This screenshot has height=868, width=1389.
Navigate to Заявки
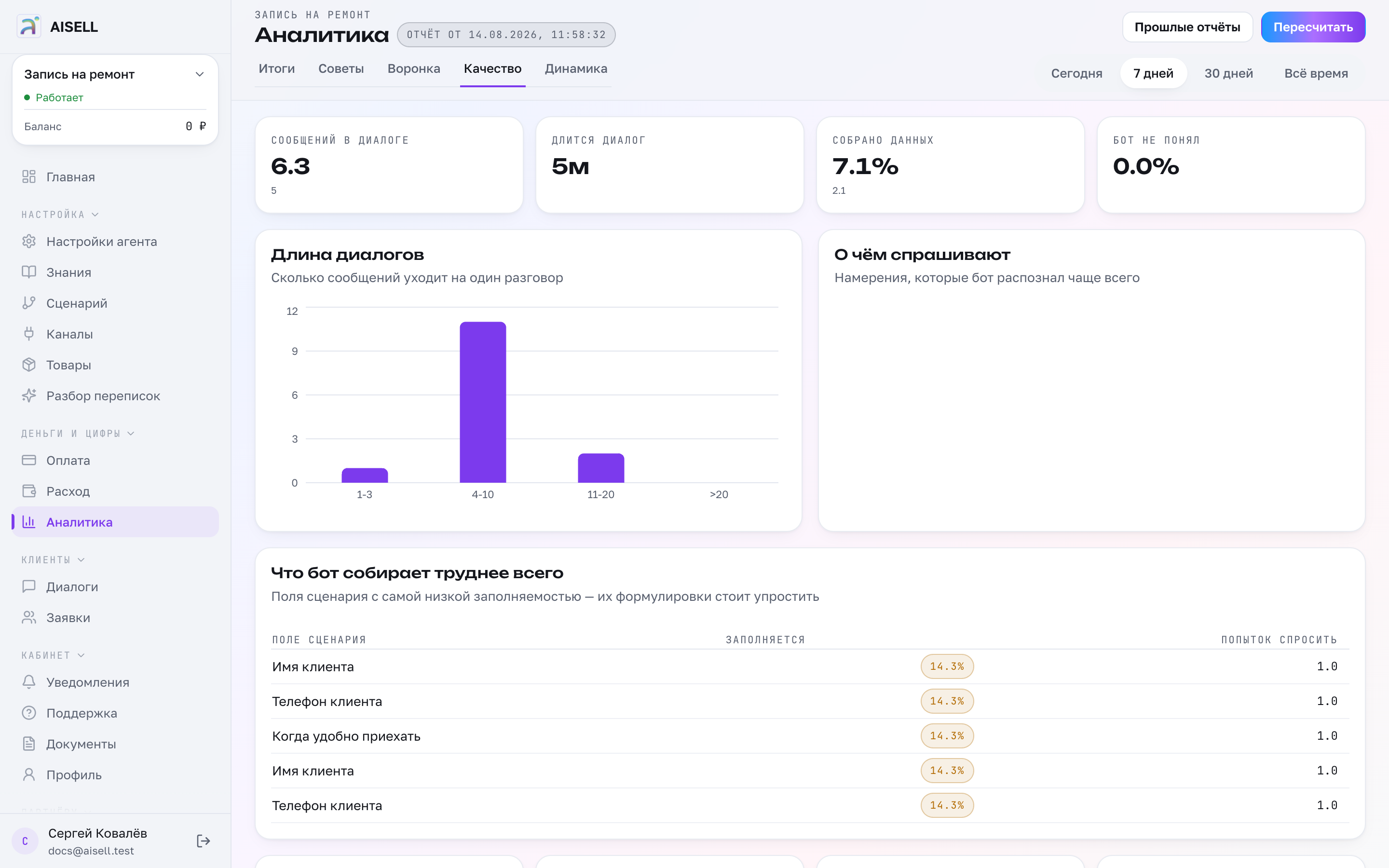115,618
